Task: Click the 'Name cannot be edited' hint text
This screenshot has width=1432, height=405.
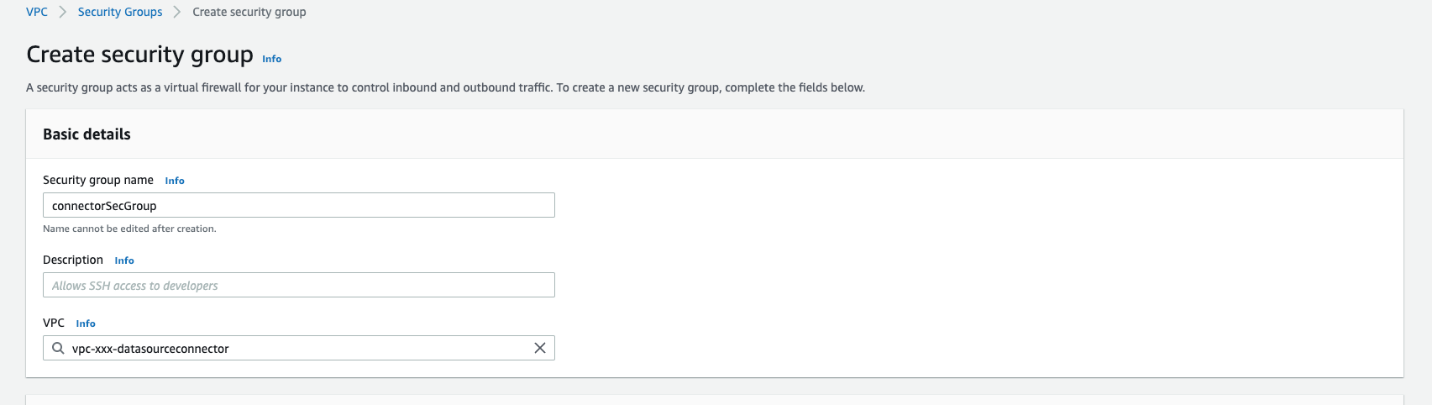Action: (x=130, y=228)
